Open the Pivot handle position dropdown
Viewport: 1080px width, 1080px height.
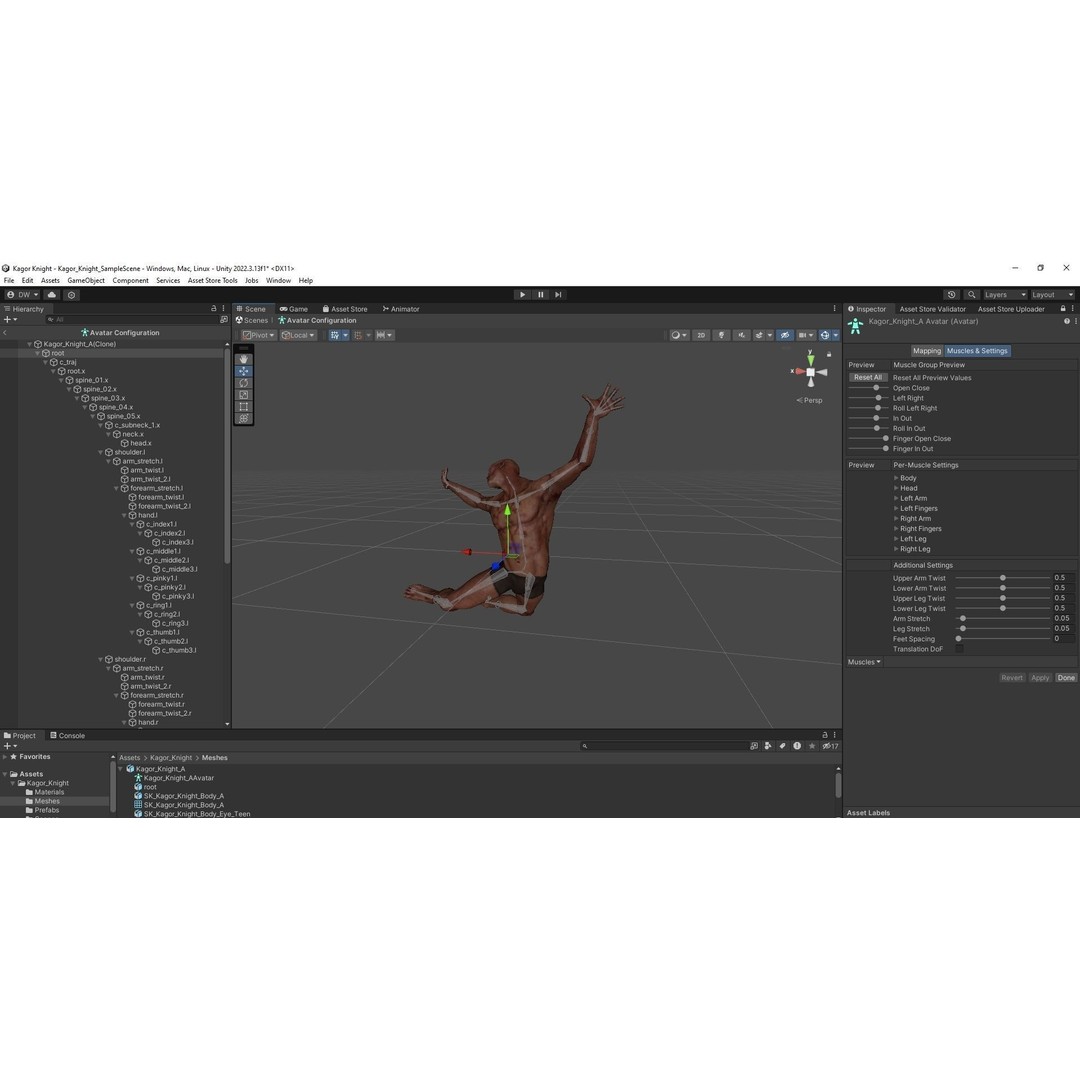pyautogui.click(x=258, y=335)
